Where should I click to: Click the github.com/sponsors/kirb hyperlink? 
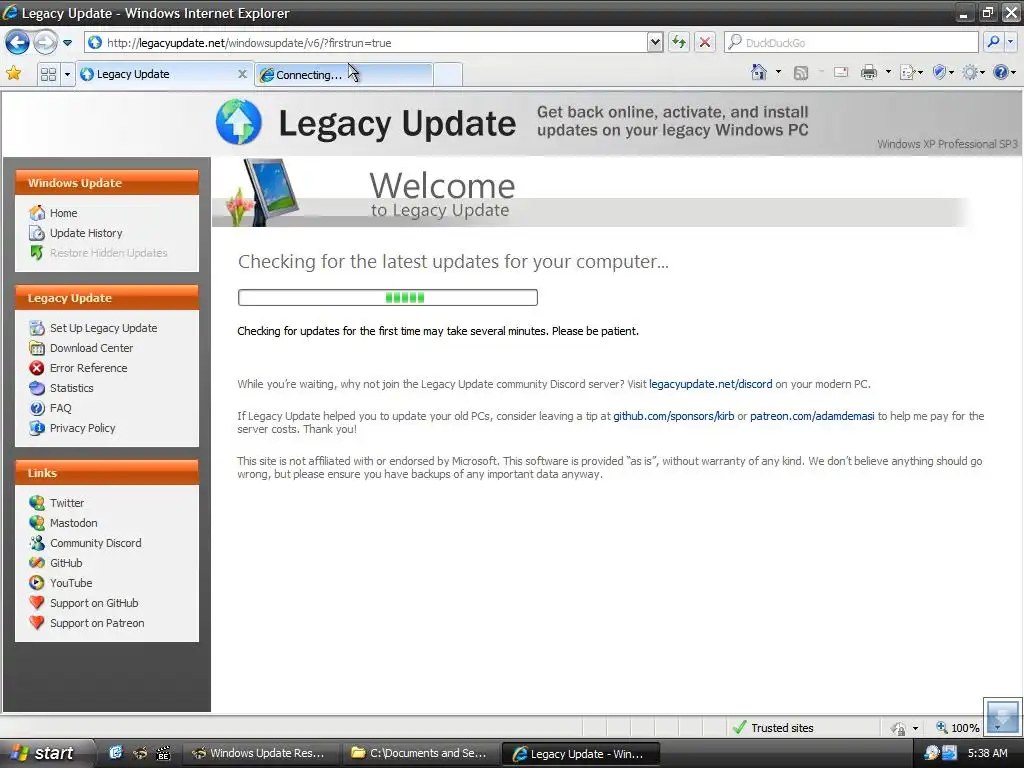(x=673, y=416)
